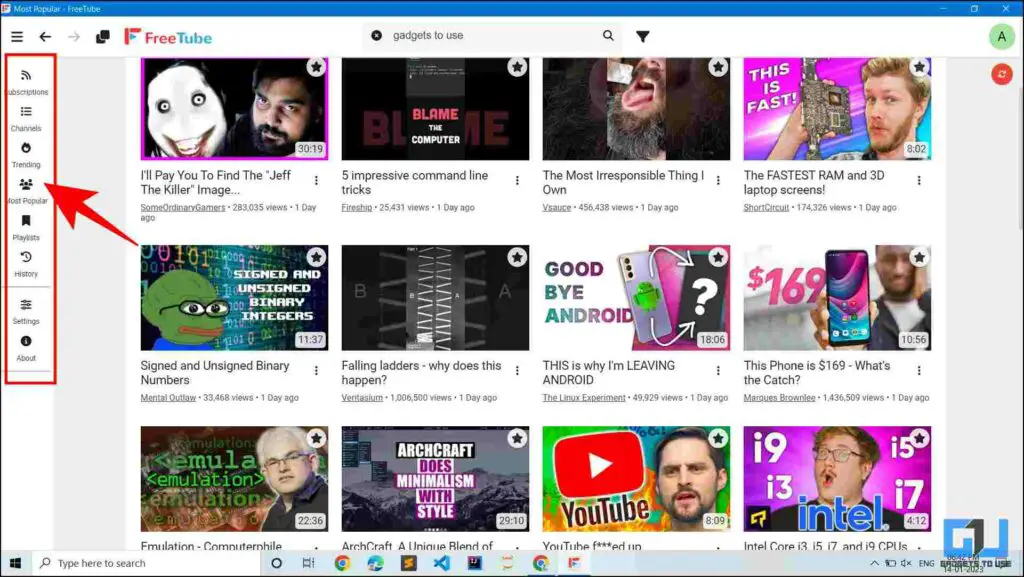Play the "Good Bye Android" thumbnail

point(636,298)
